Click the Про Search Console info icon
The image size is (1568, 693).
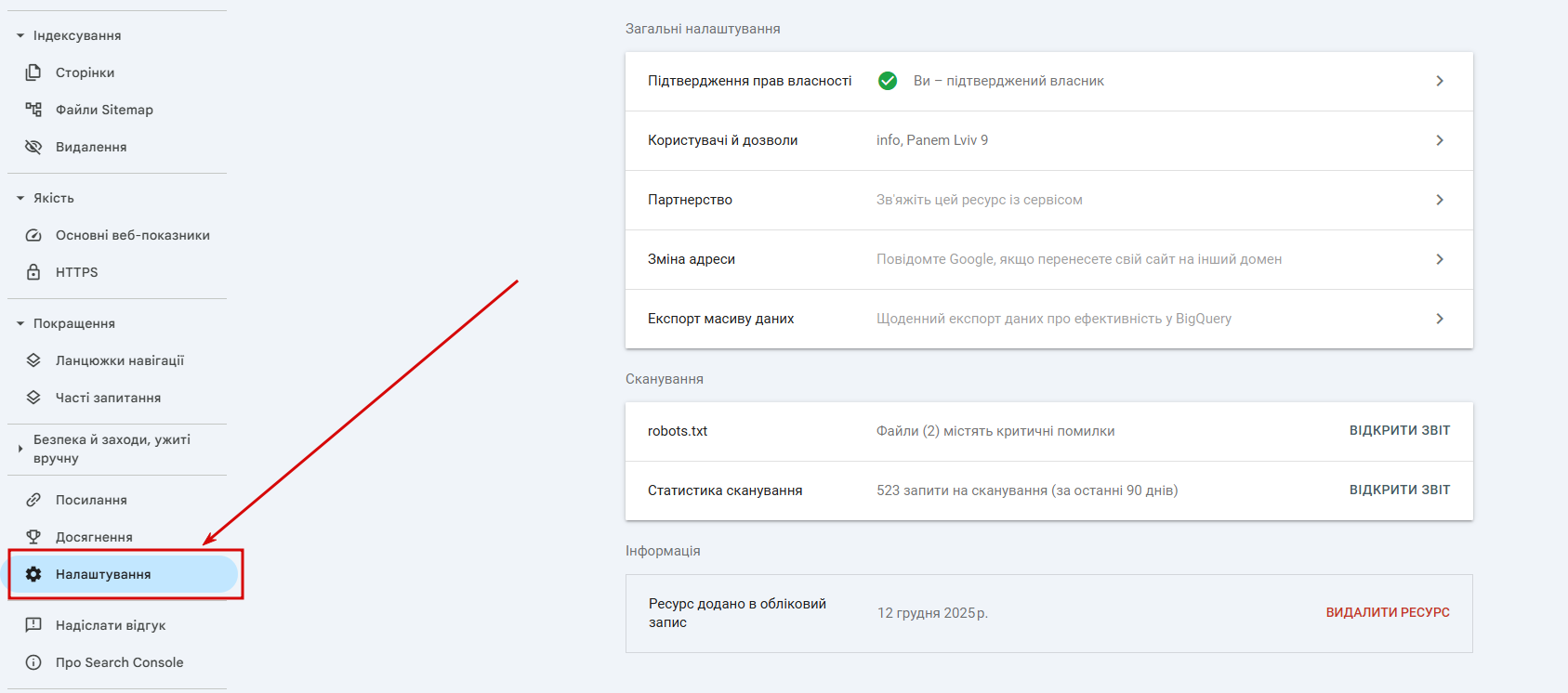pos(33,662)
